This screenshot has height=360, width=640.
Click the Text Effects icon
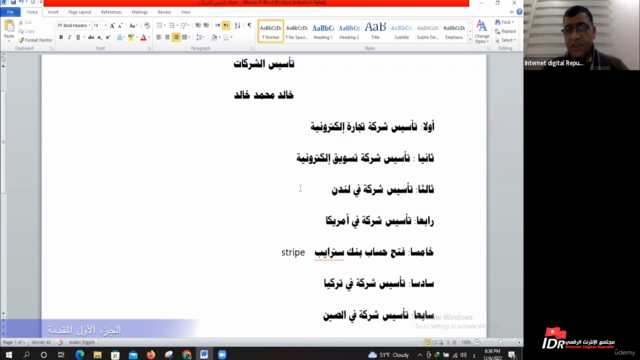point(120,37)
